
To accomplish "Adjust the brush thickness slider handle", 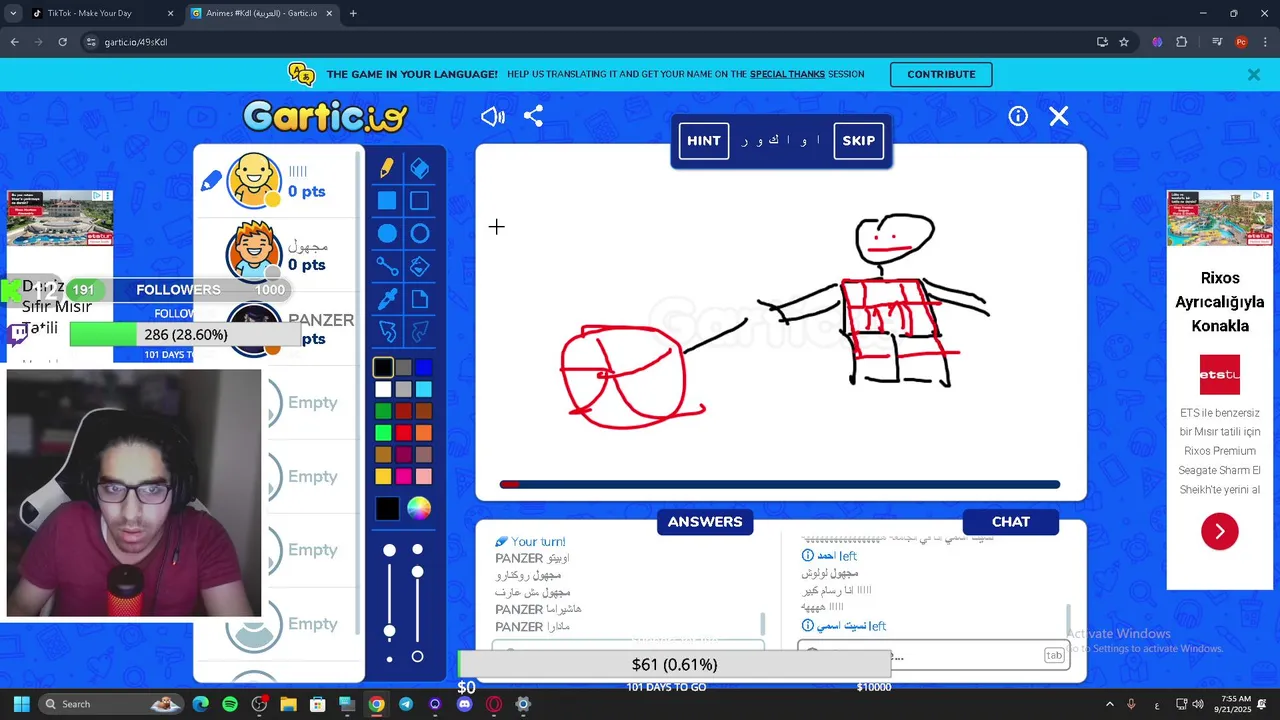I will [389, 631].
